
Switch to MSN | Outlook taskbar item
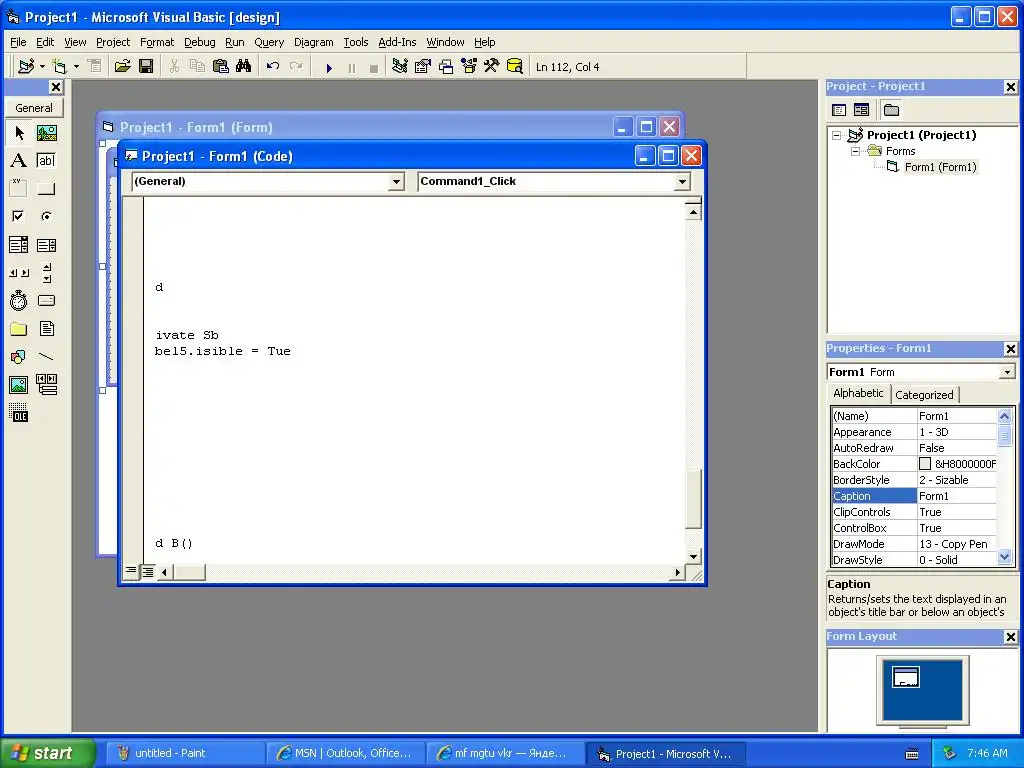pos(345,753)
